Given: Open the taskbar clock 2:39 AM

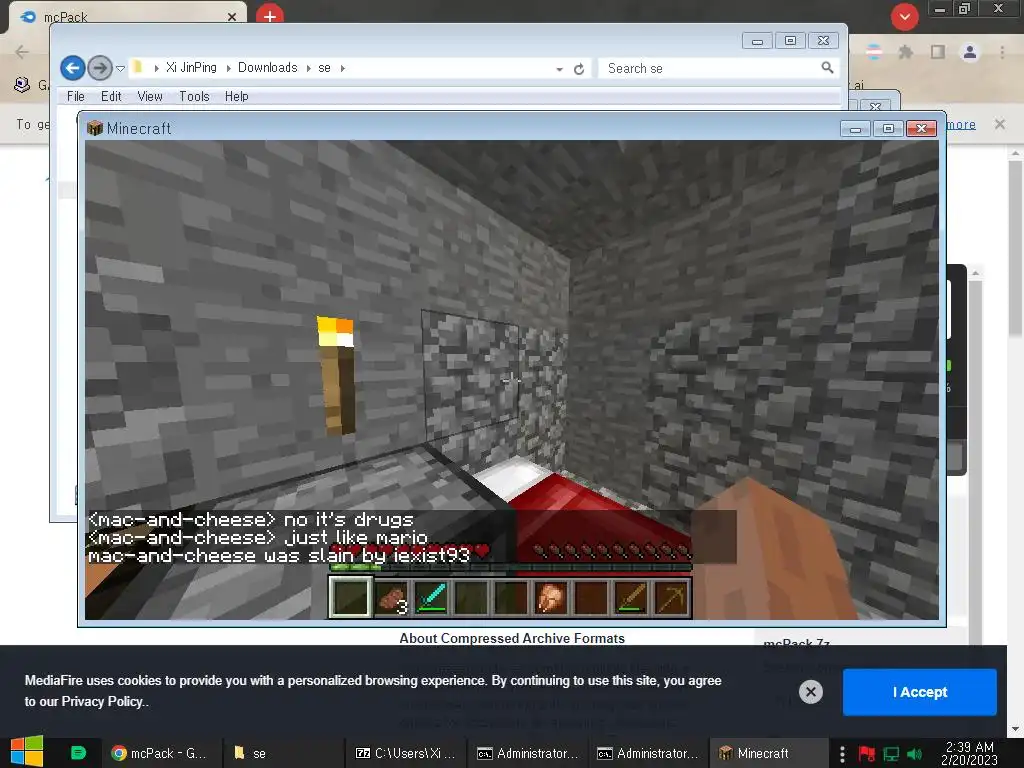Looking at the screenshot, I should point(969,753).
